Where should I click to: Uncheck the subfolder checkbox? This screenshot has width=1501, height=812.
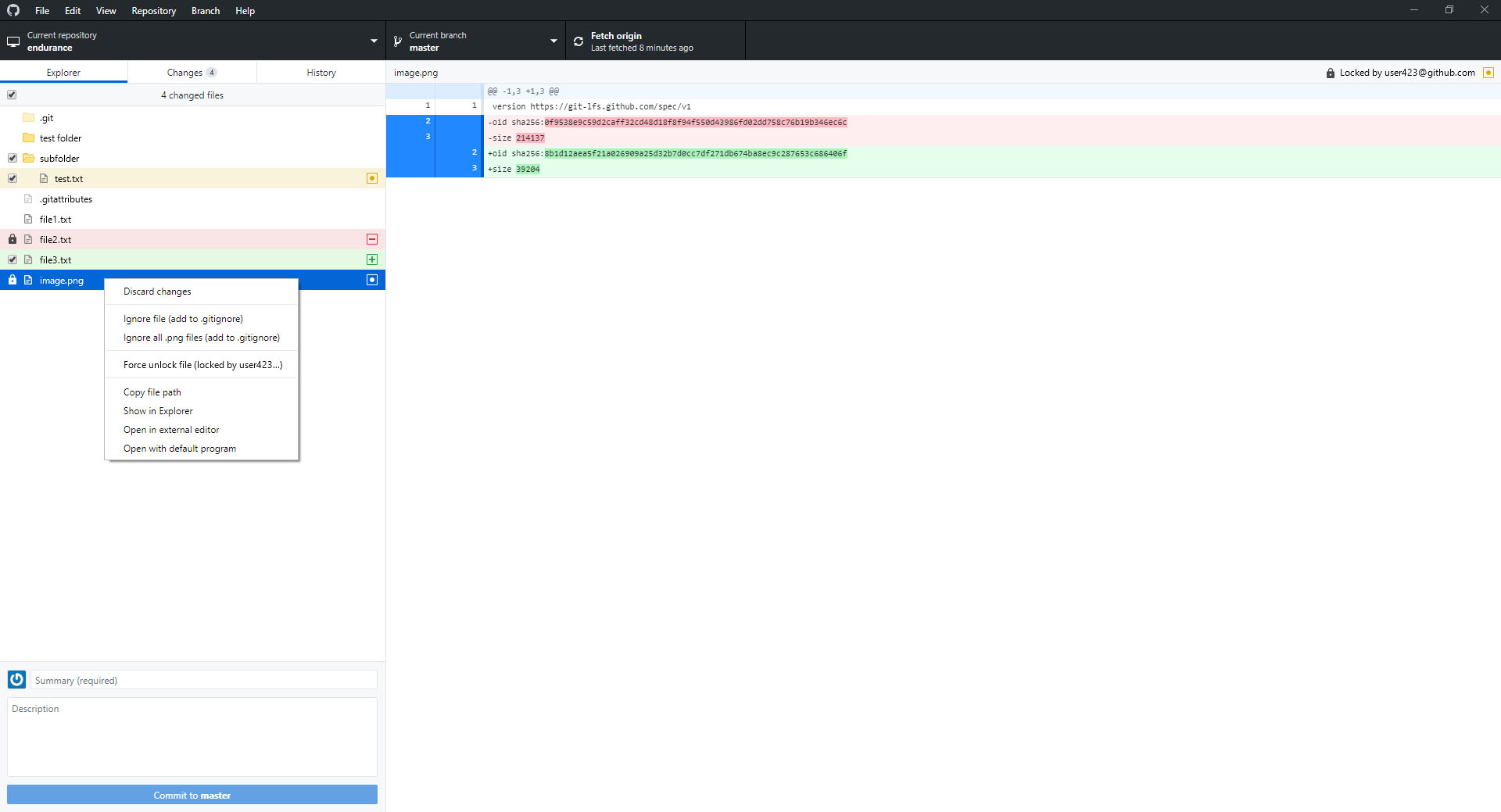click(12, 158)
